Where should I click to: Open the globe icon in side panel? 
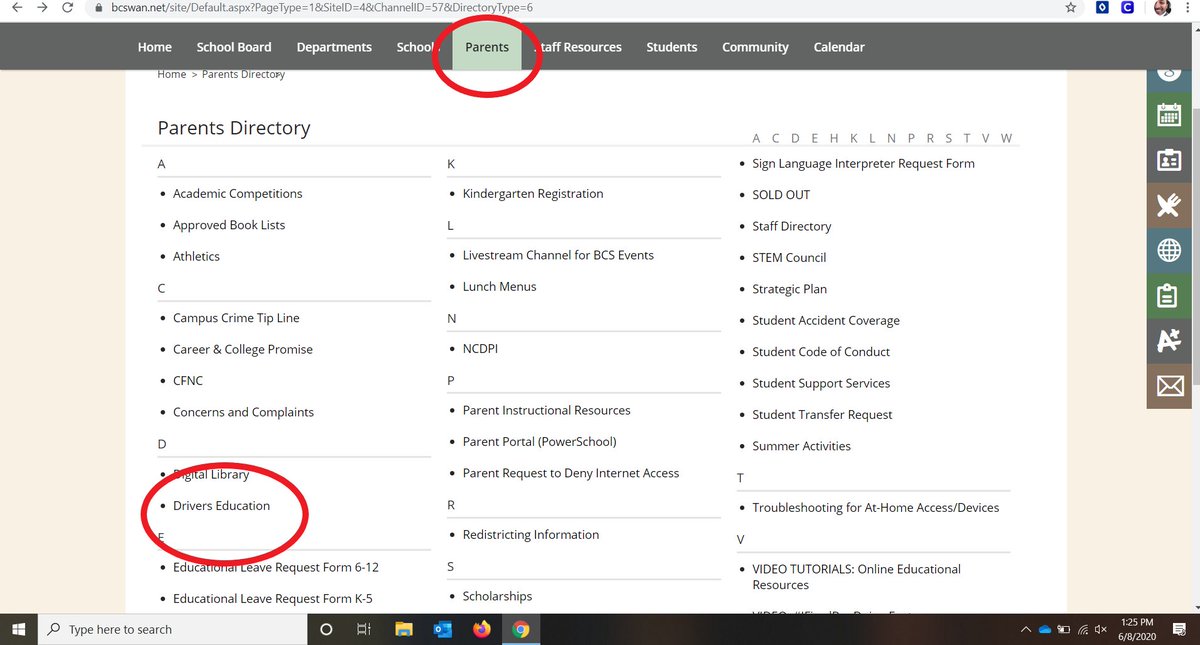[x=1168, y=250]
